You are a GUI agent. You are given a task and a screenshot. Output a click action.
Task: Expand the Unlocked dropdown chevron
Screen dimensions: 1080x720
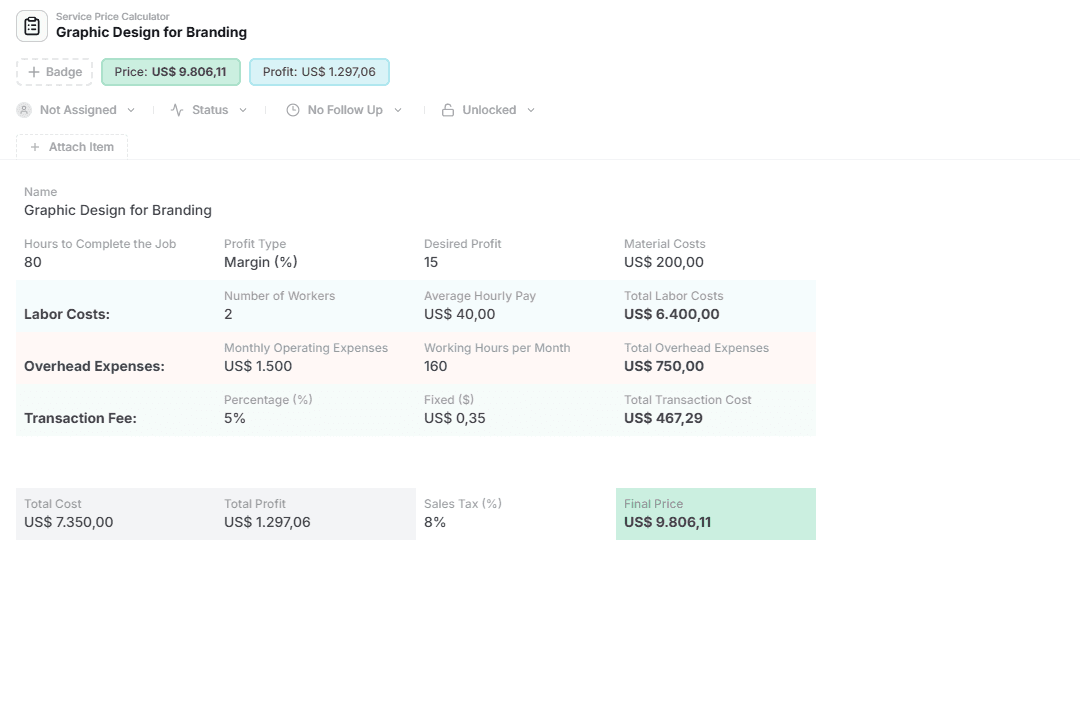[531, 110]
